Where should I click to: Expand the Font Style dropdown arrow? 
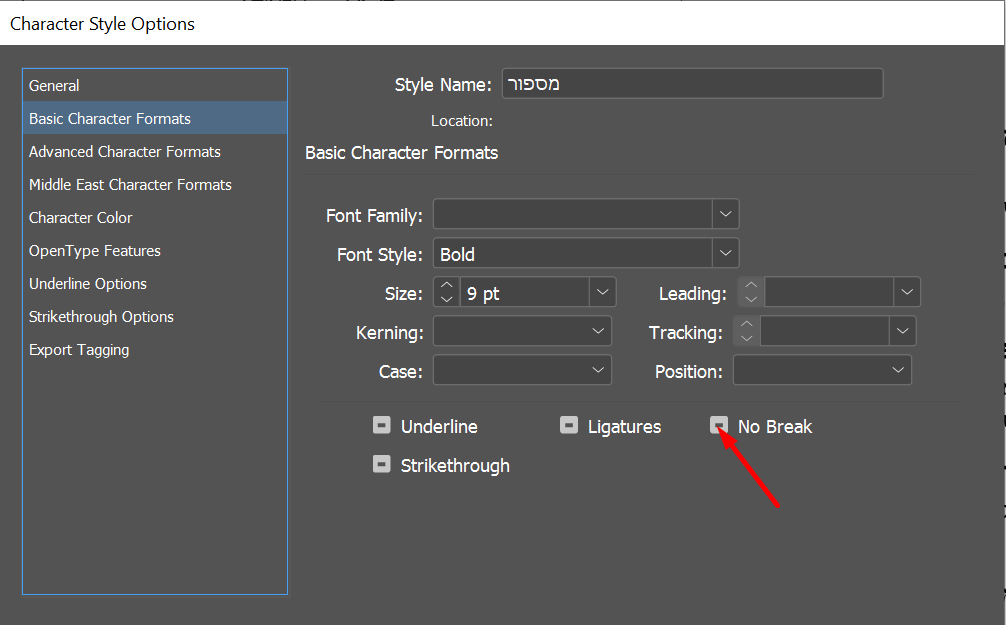(x=726, y=253)
